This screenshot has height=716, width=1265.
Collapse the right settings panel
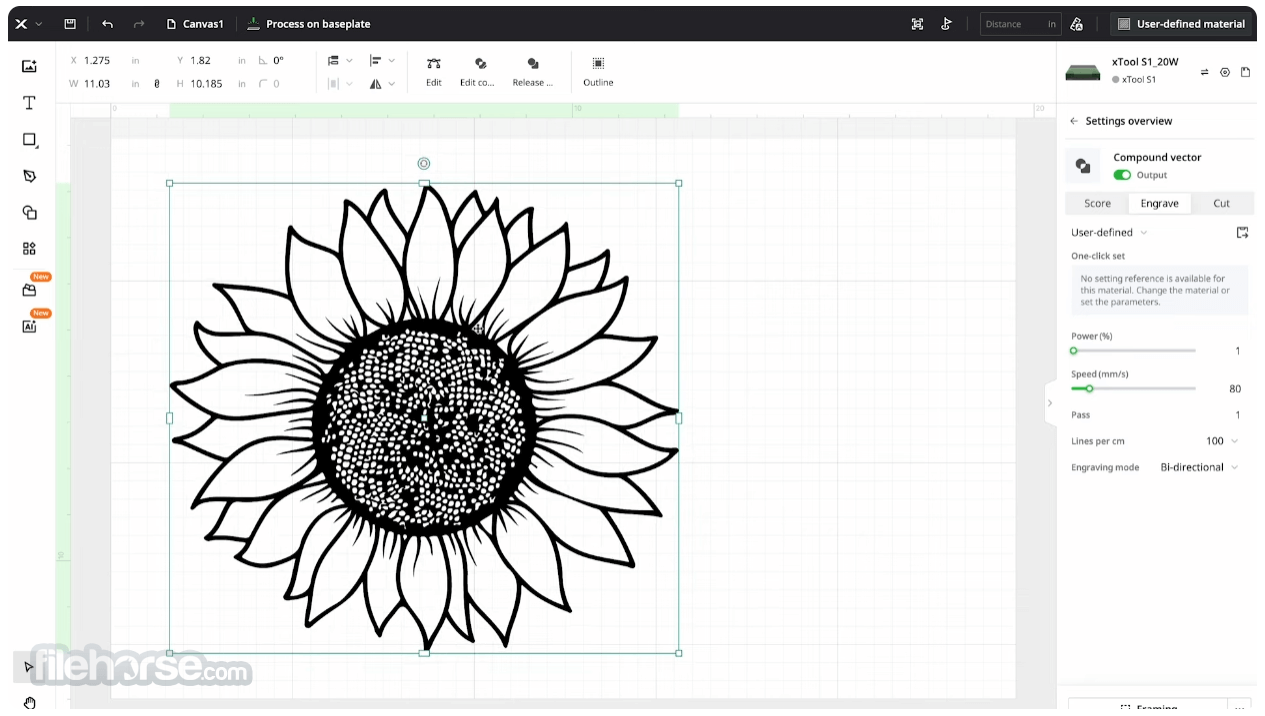coord(1049,403)
